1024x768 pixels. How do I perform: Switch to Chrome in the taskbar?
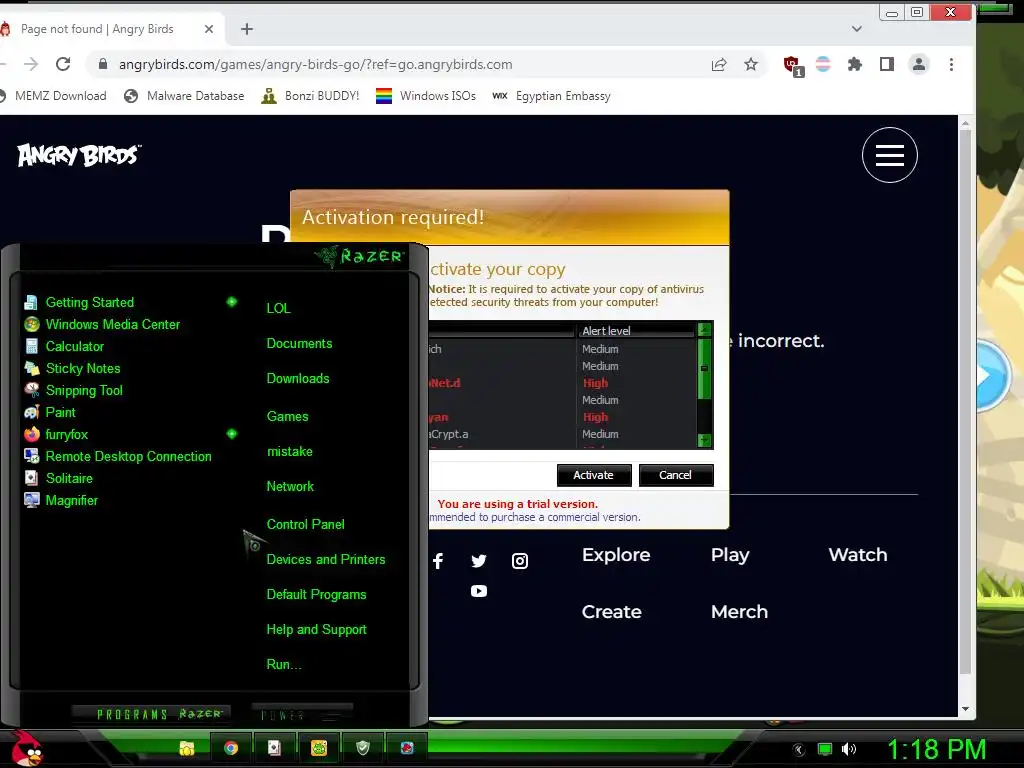coord(231,748)
